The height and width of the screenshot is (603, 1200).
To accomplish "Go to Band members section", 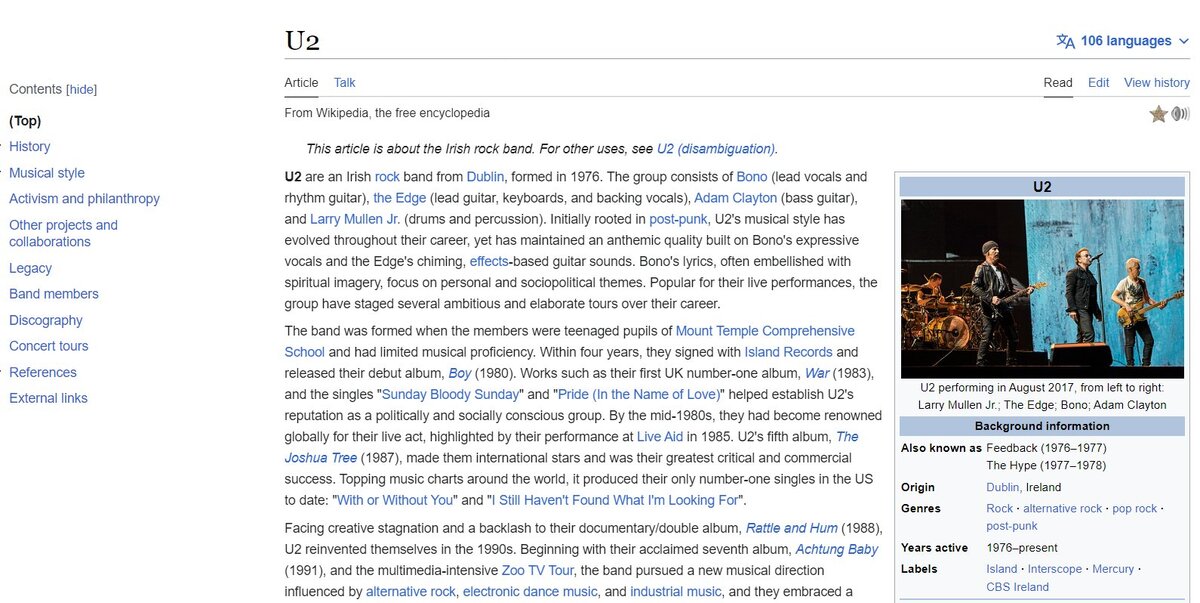I will click(x=54, y=294).
